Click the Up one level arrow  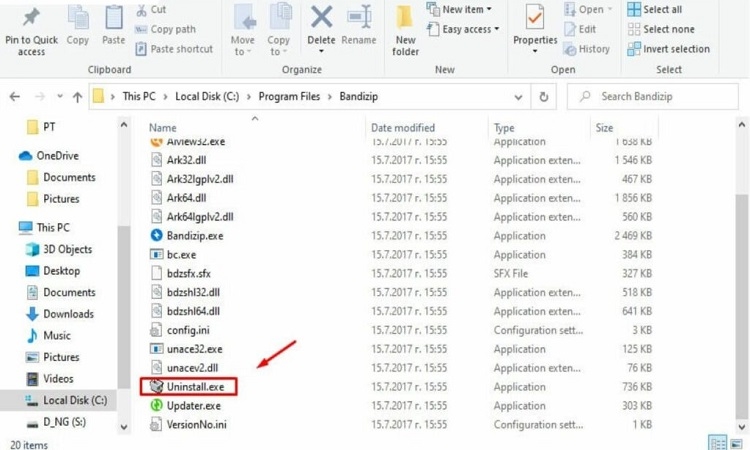coord(77,98)
